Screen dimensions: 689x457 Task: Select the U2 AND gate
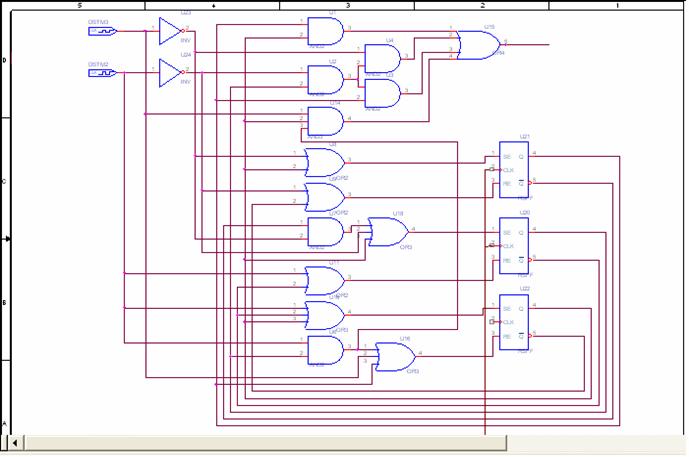click(x=325, y=80)
